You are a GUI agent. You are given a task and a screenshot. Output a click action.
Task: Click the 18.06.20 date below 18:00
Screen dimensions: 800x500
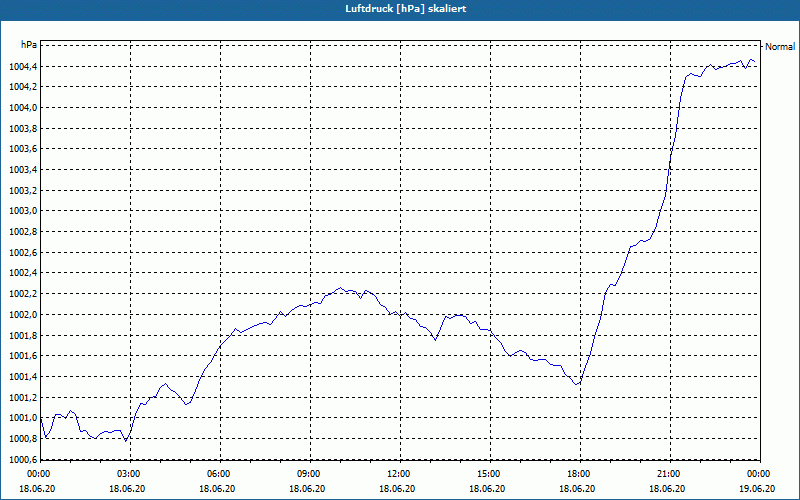click(x=577, y=488)
